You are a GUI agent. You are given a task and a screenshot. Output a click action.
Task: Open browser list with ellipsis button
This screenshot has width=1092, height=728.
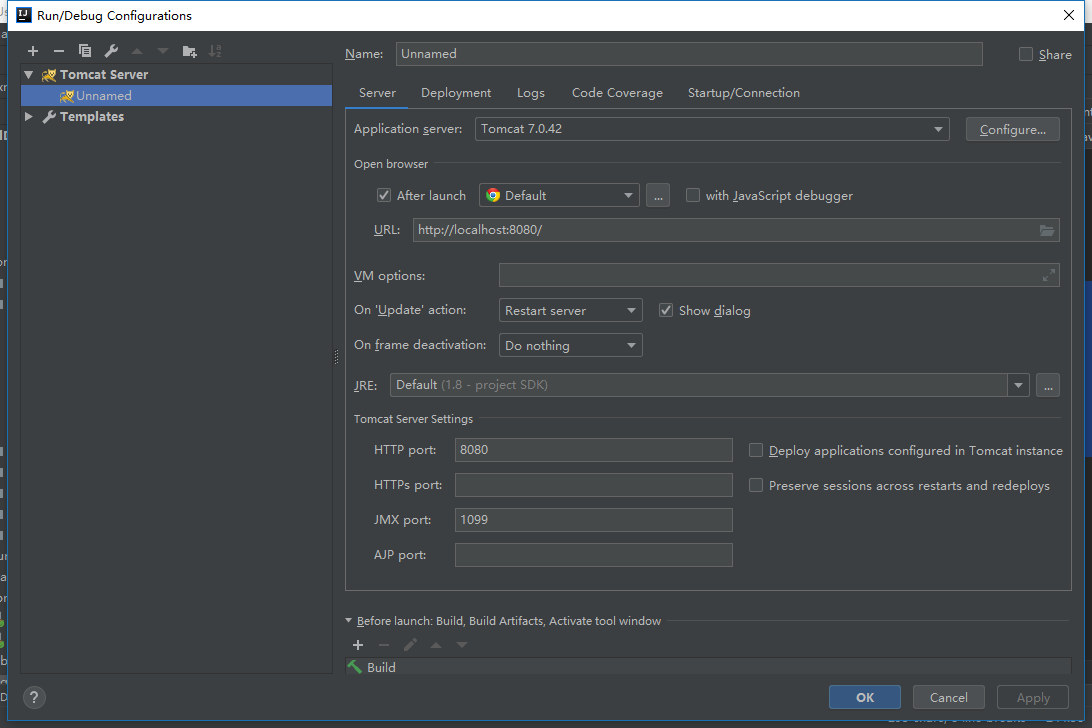pos(657,196)
